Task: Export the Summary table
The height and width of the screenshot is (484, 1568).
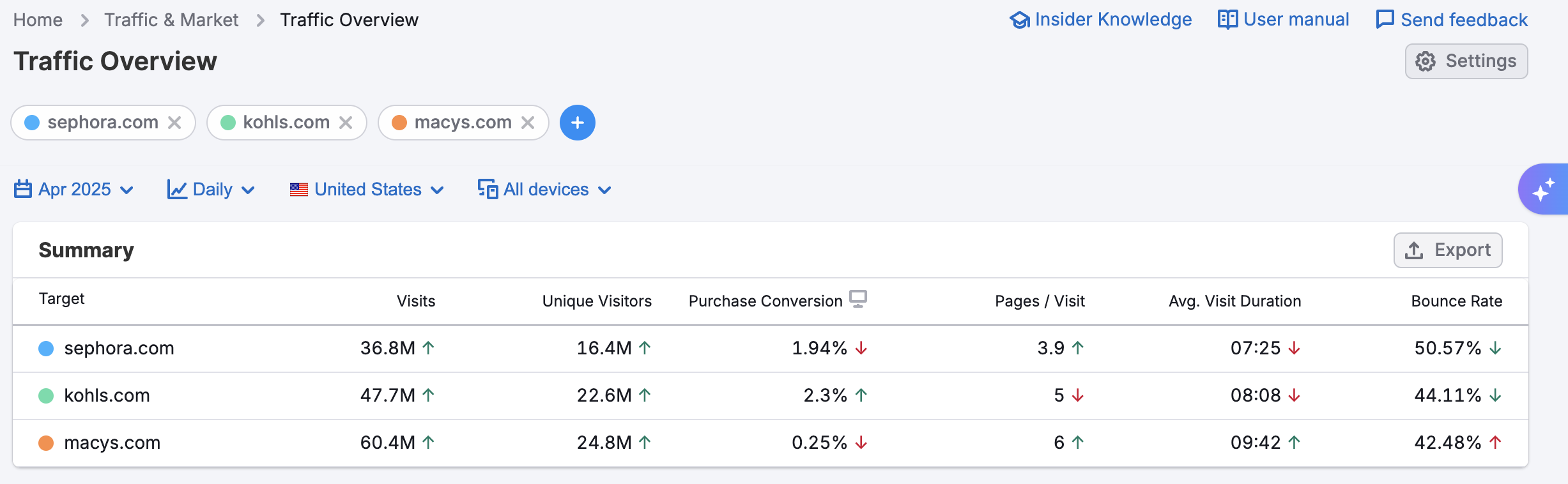Action: (1447, 250)
